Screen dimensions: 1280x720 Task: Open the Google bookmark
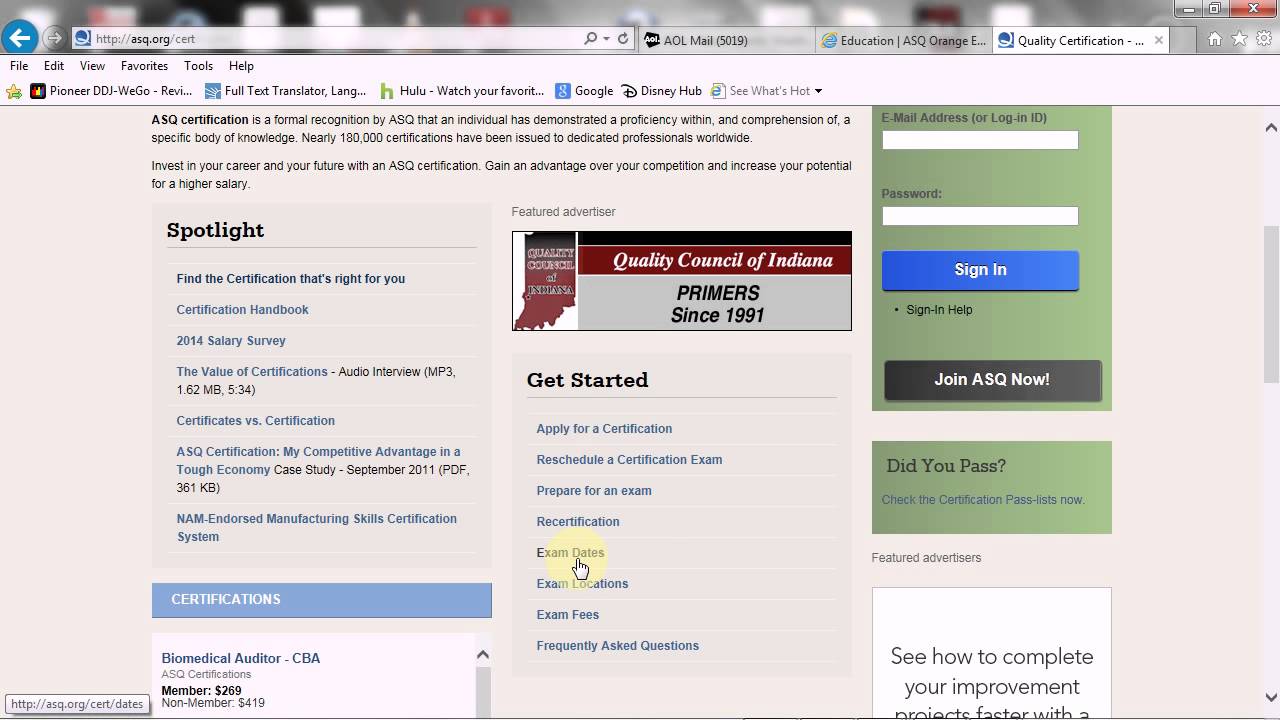585,91
